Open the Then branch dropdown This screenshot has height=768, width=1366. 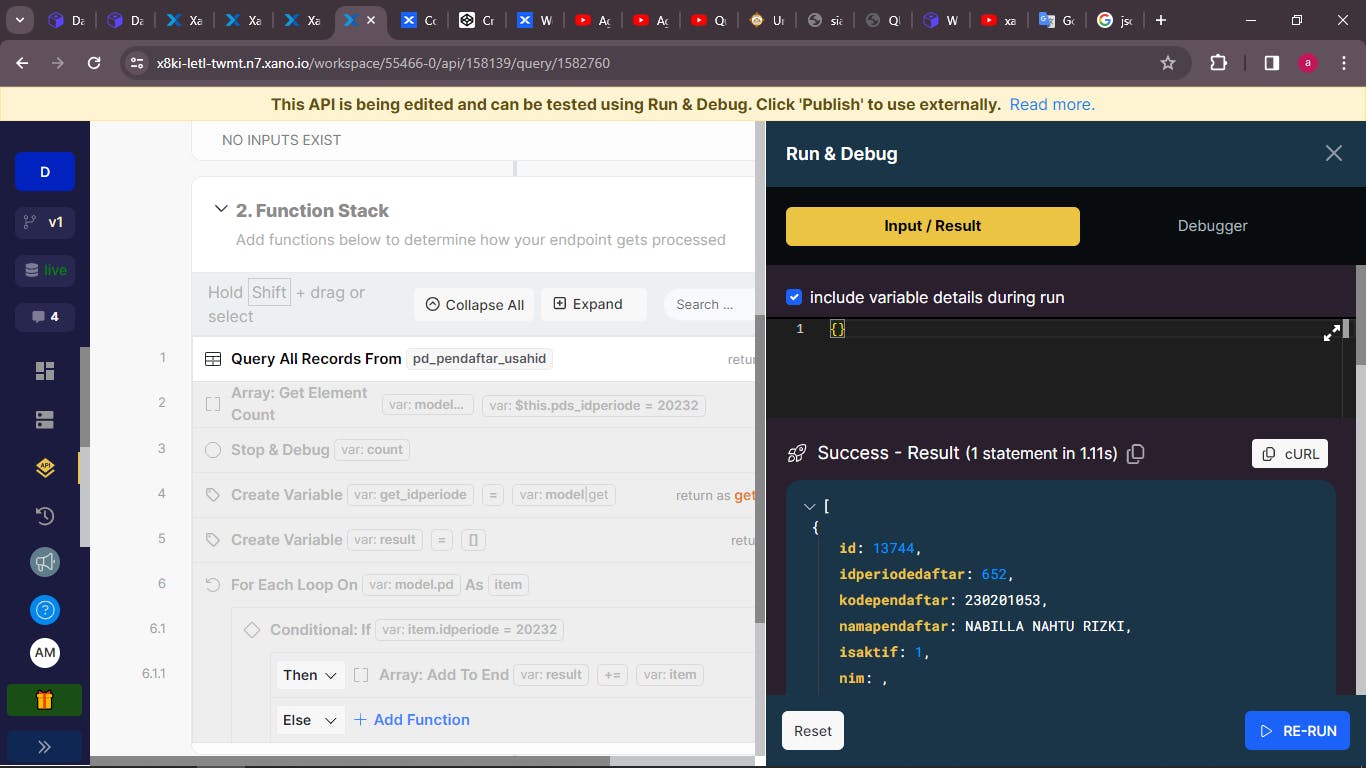point(311,675)
